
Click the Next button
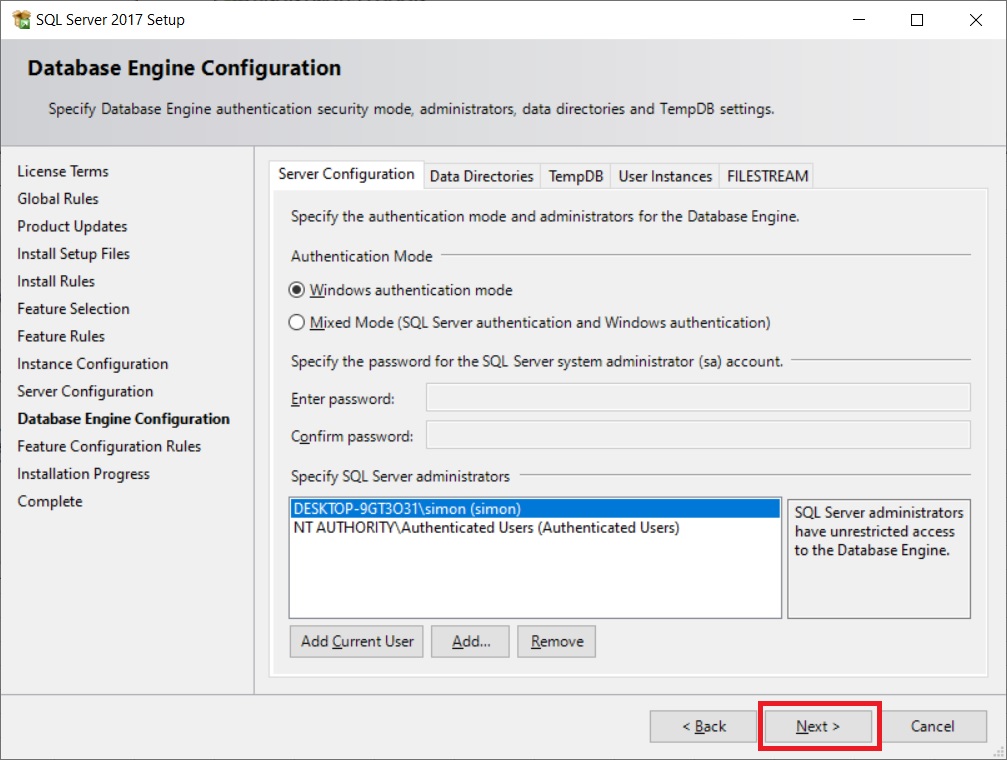pos(818,727)
